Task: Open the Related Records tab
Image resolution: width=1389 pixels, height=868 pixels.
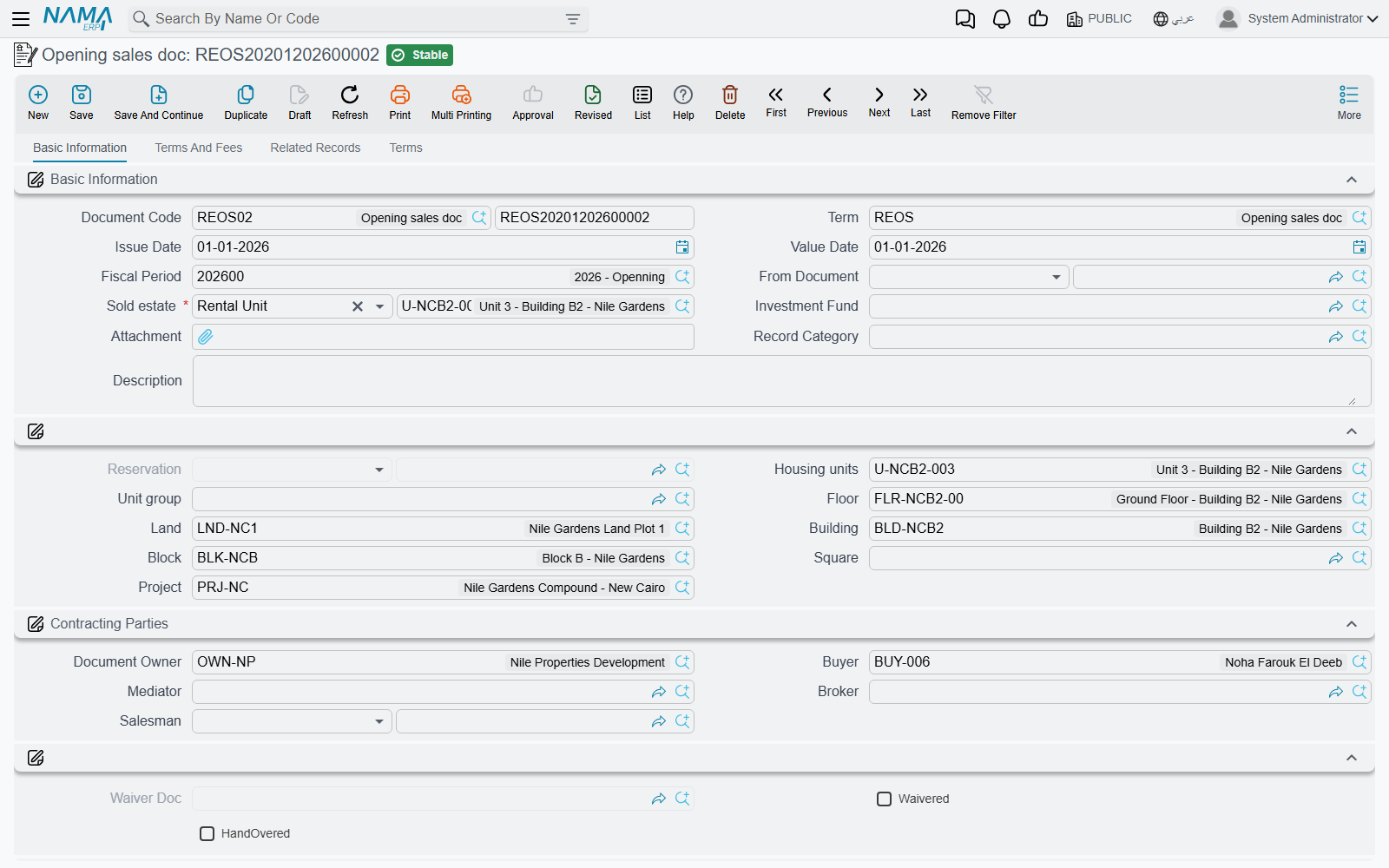Action: coord(315,148)
